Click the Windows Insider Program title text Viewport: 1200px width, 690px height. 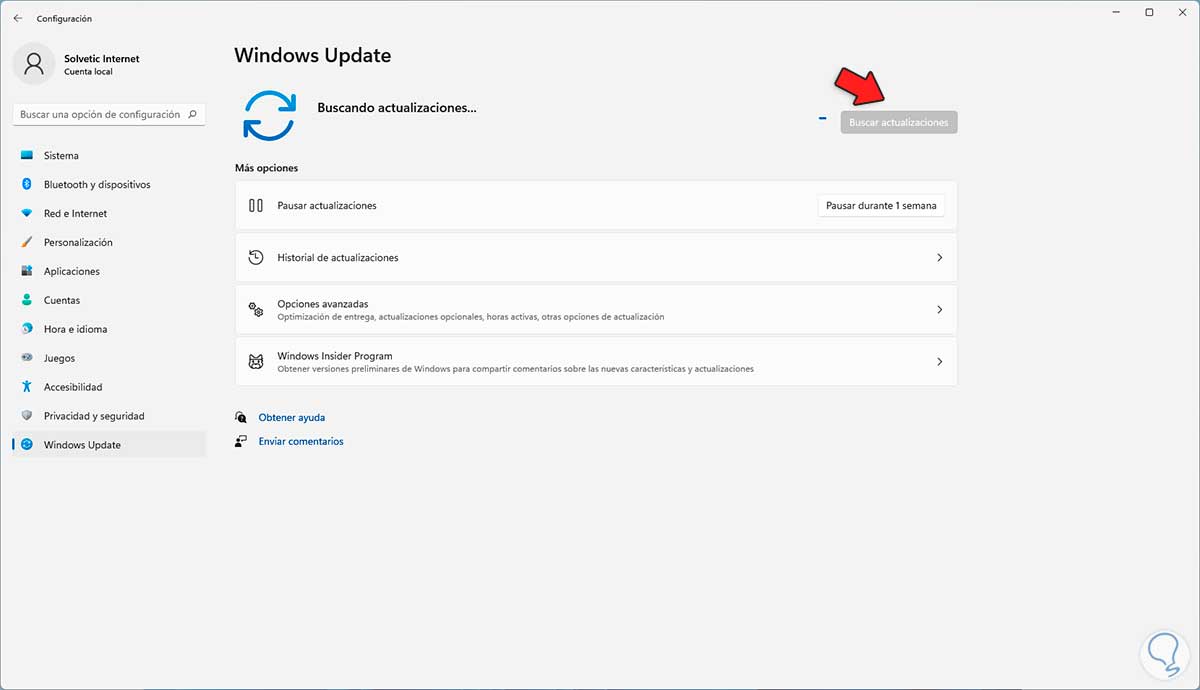click(335, 355)
